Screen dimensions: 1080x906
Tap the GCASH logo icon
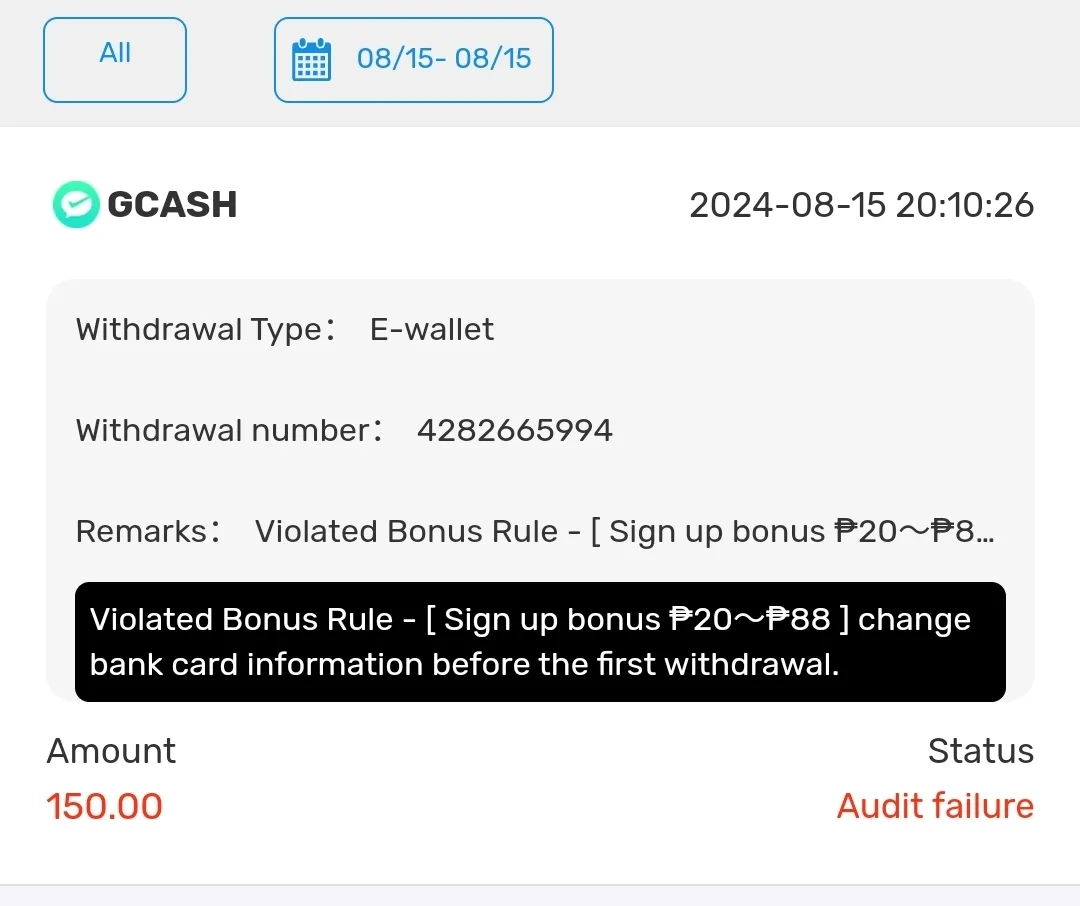pos(76,205)
